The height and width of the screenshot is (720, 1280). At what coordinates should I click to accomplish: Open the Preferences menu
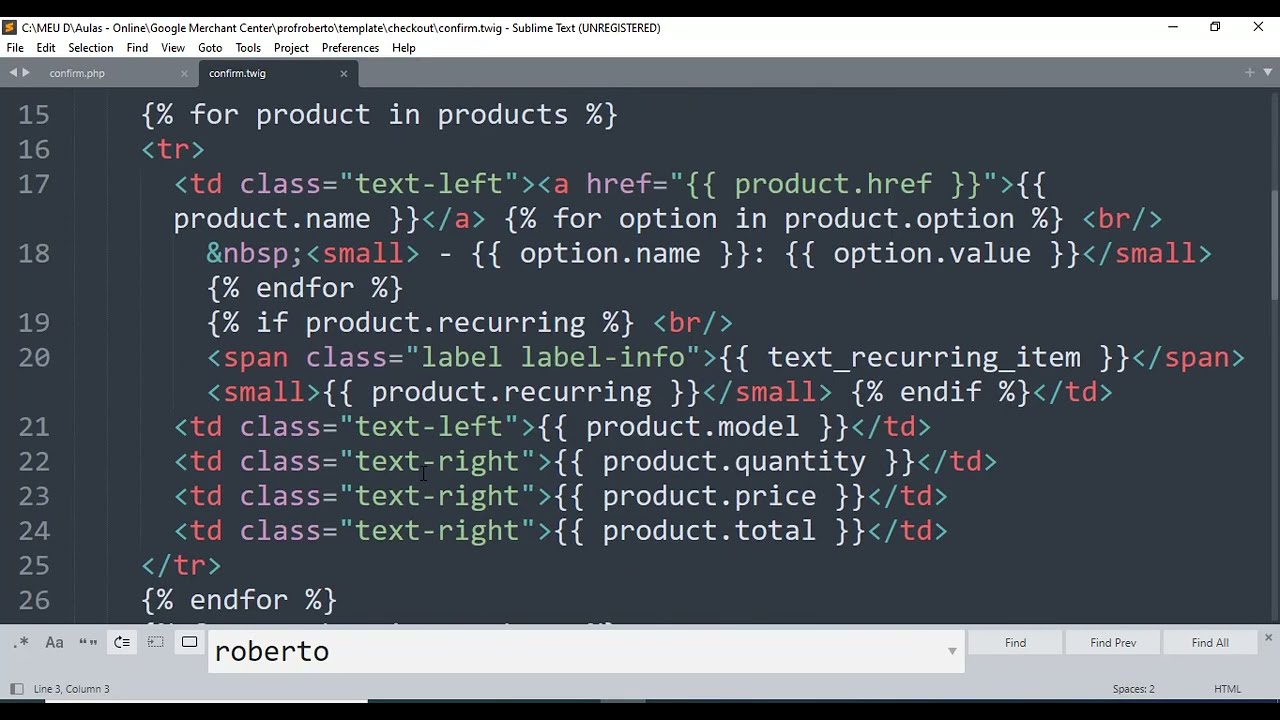(x=350, y=48)
